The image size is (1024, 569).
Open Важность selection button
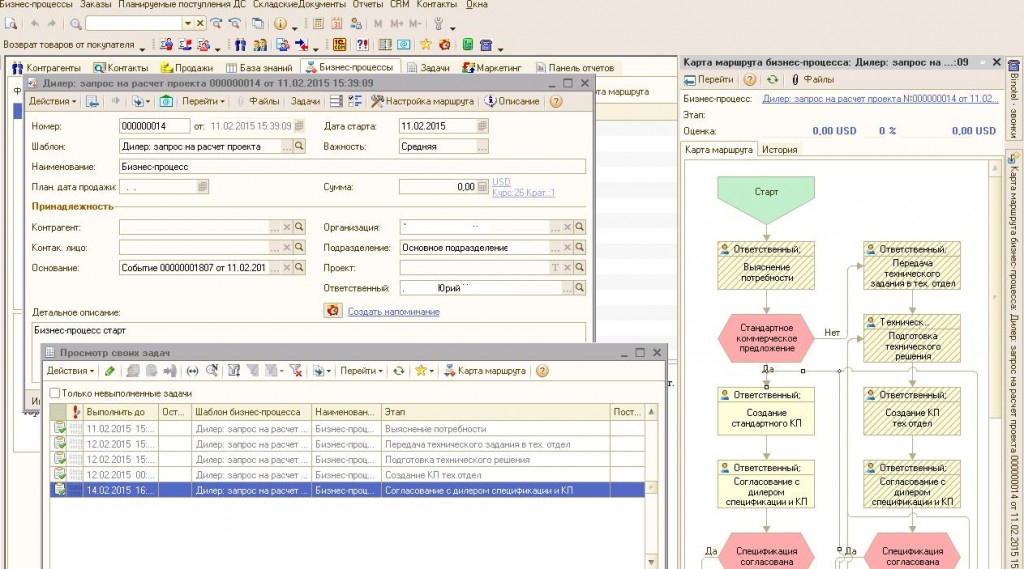click(x=482, y=147)
